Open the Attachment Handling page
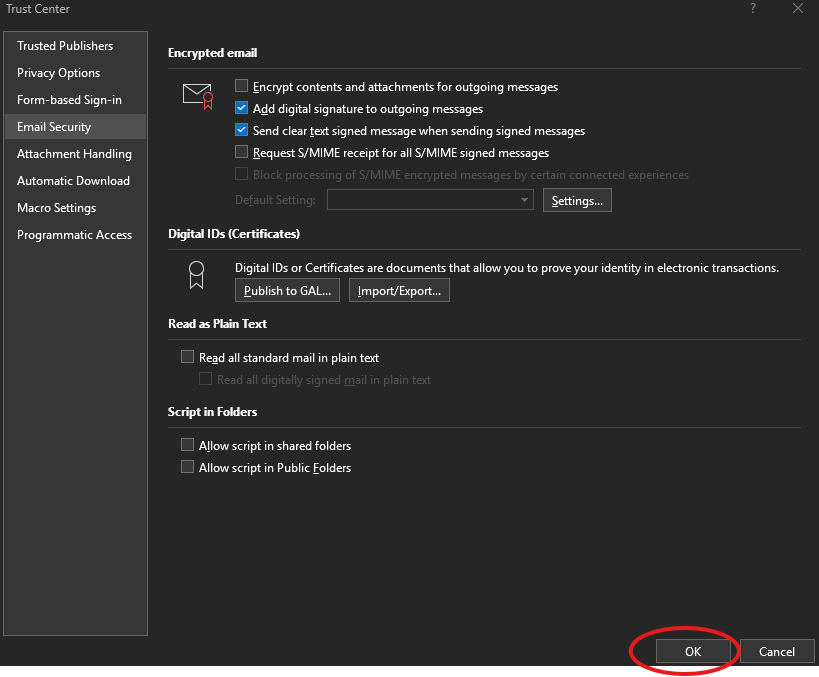 point(74,153)
